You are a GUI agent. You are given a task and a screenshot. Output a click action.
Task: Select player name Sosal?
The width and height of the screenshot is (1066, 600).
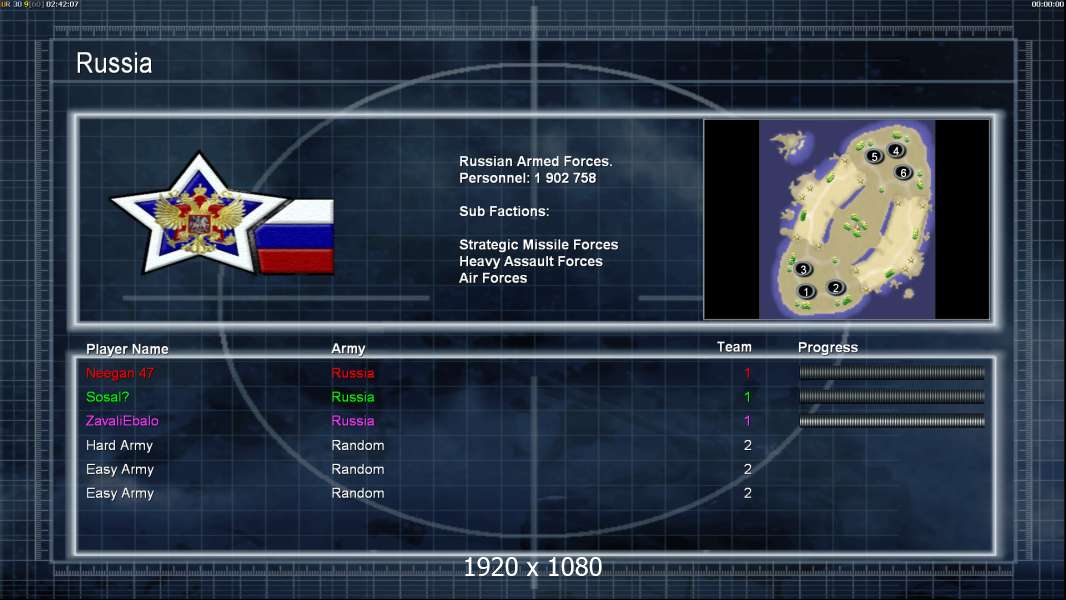click(107, 397)
